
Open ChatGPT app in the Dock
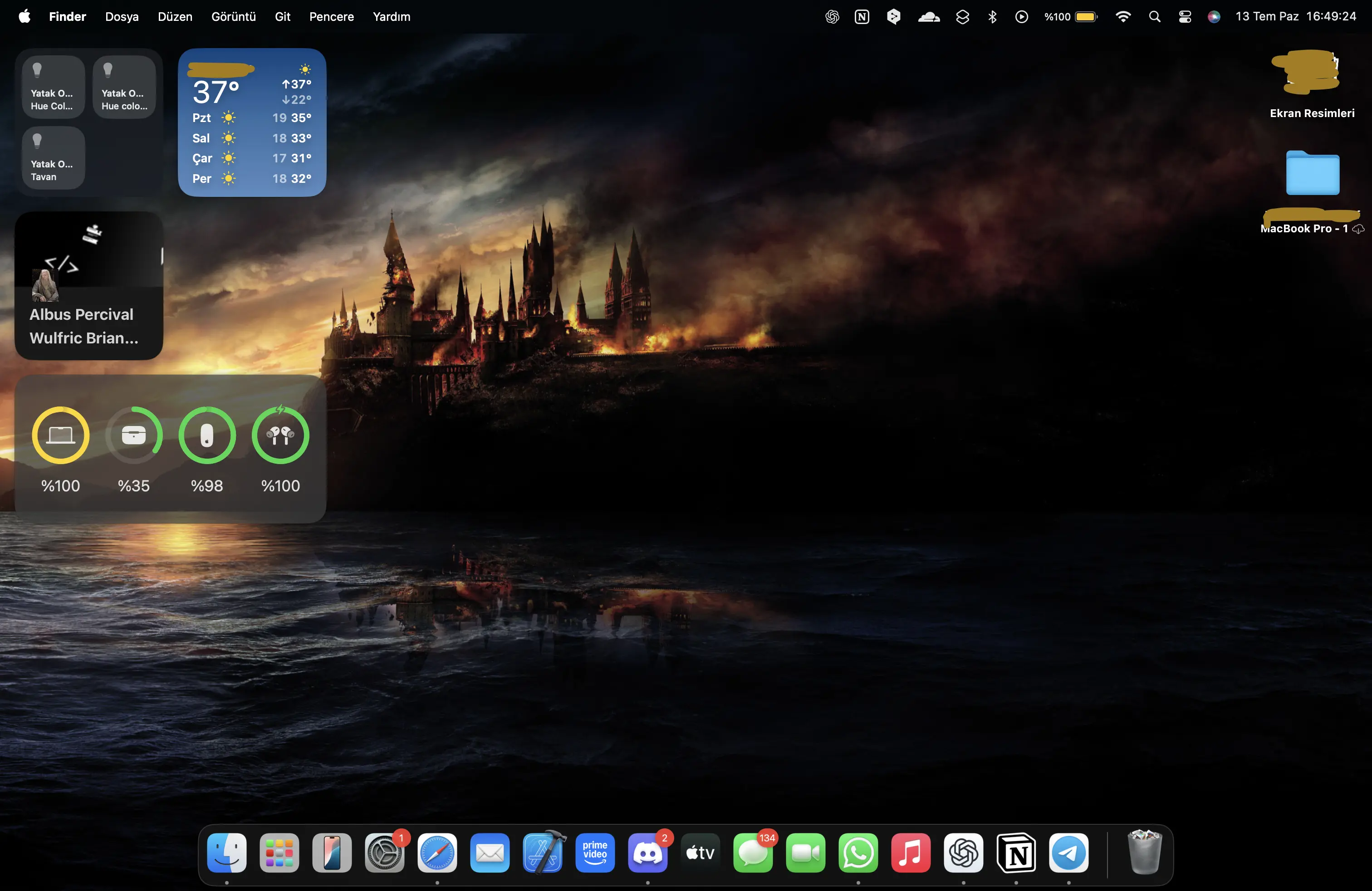click(963, 852)
